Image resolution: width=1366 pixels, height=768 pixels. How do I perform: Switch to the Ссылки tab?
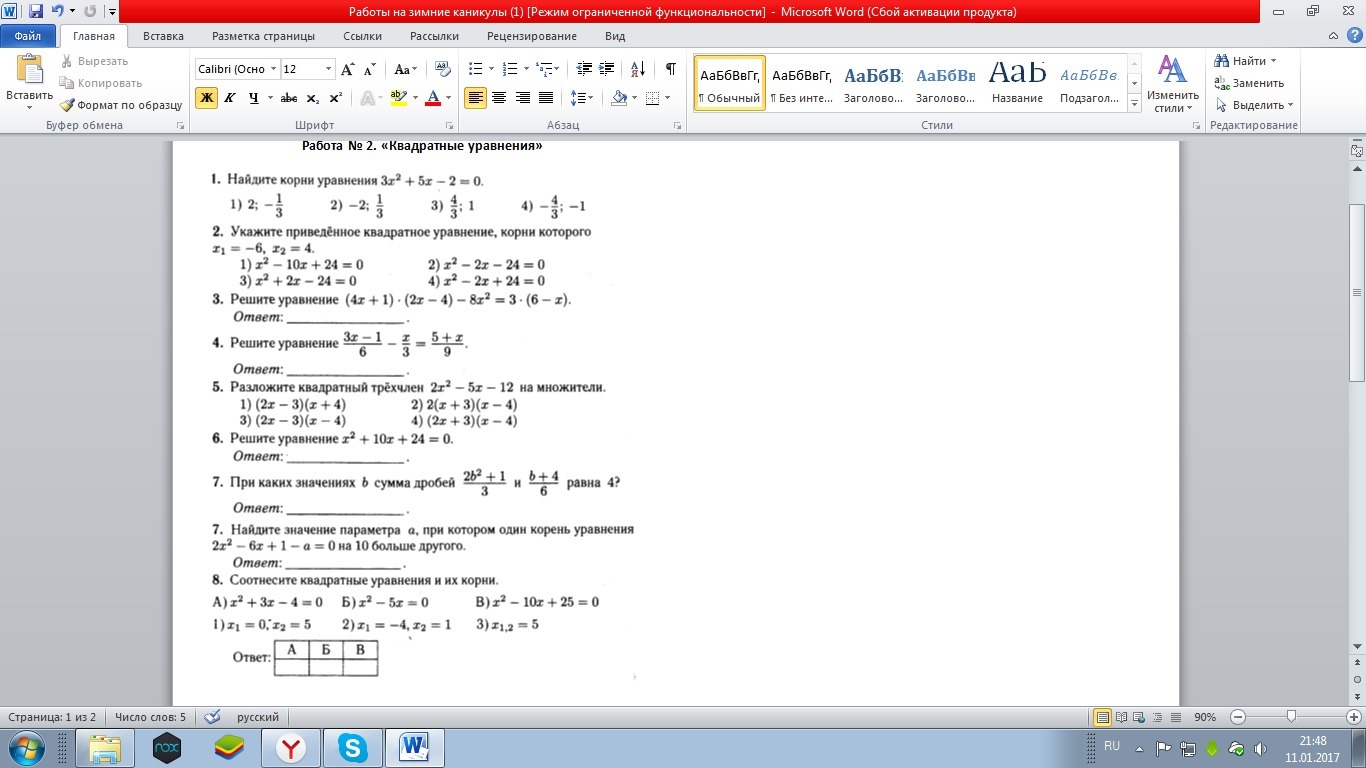[362, 36]
